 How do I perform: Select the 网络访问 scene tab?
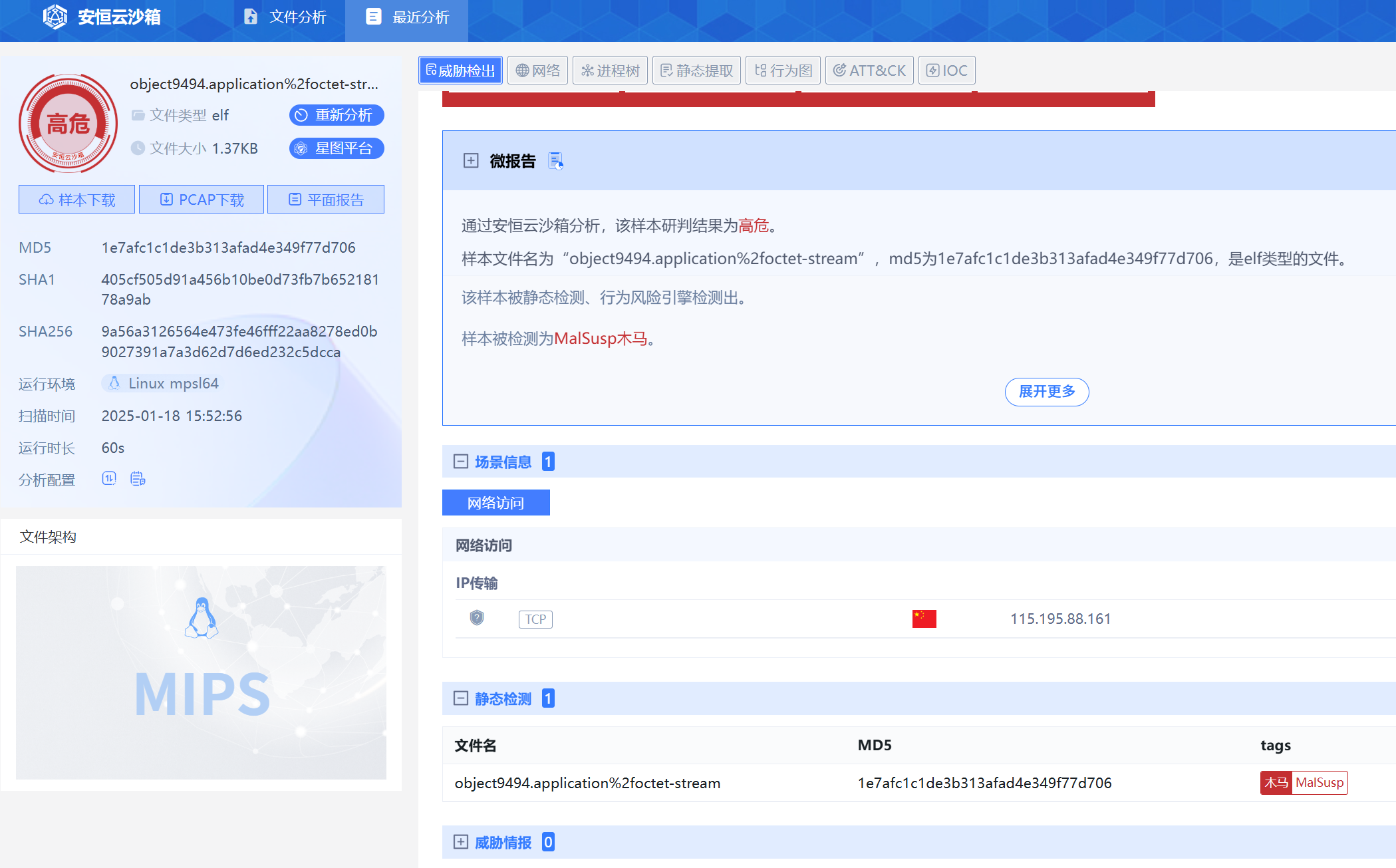tap(495, 503)
